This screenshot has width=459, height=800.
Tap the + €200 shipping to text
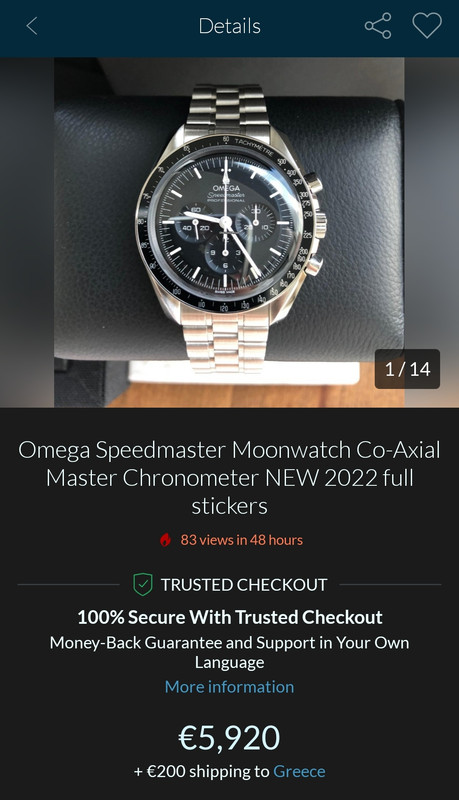pos(201,771)
